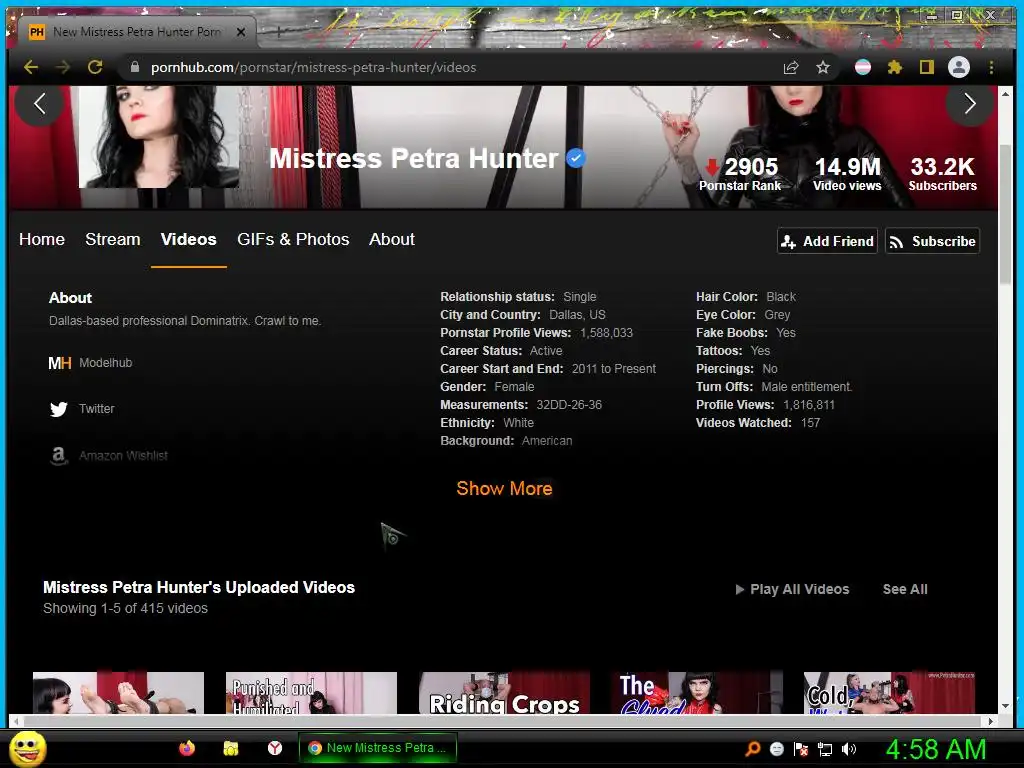The image size is (1024, 768).
Task: Bookmark this page with the star icon
Action: pos(823,67)
